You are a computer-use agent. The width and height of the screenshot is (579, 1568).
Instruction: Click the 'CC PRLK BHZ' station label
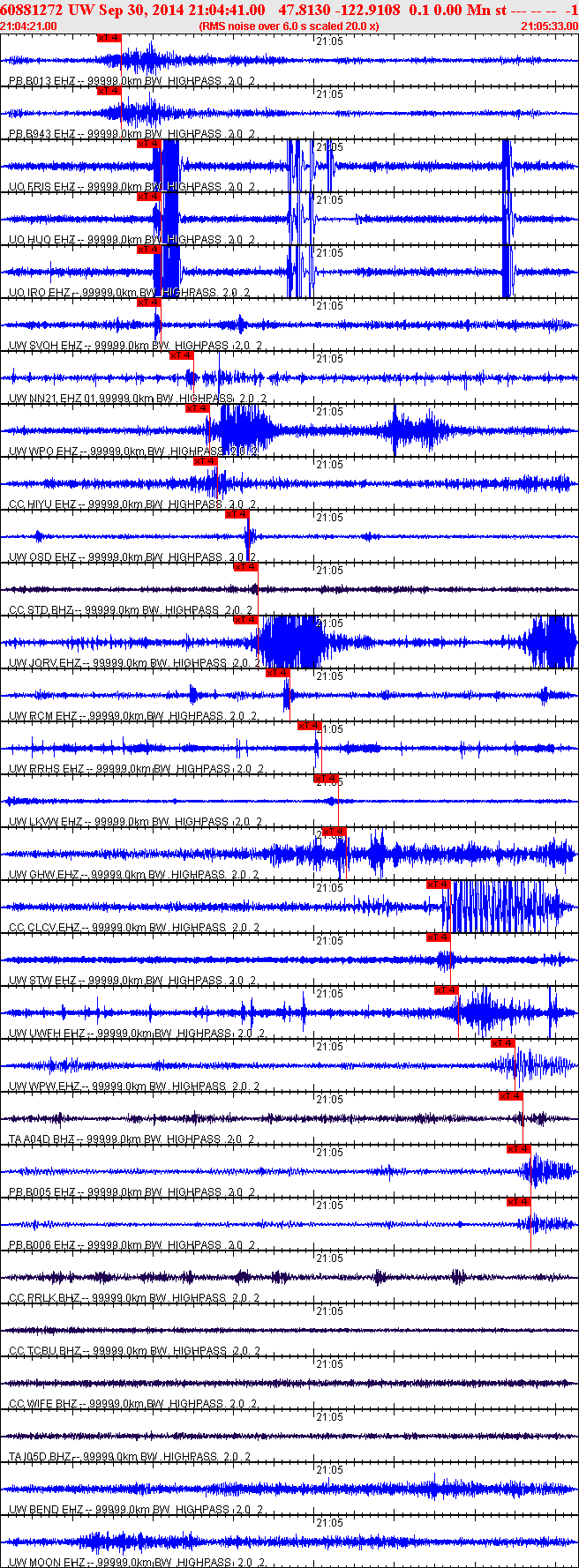[x=44, y=1298]
